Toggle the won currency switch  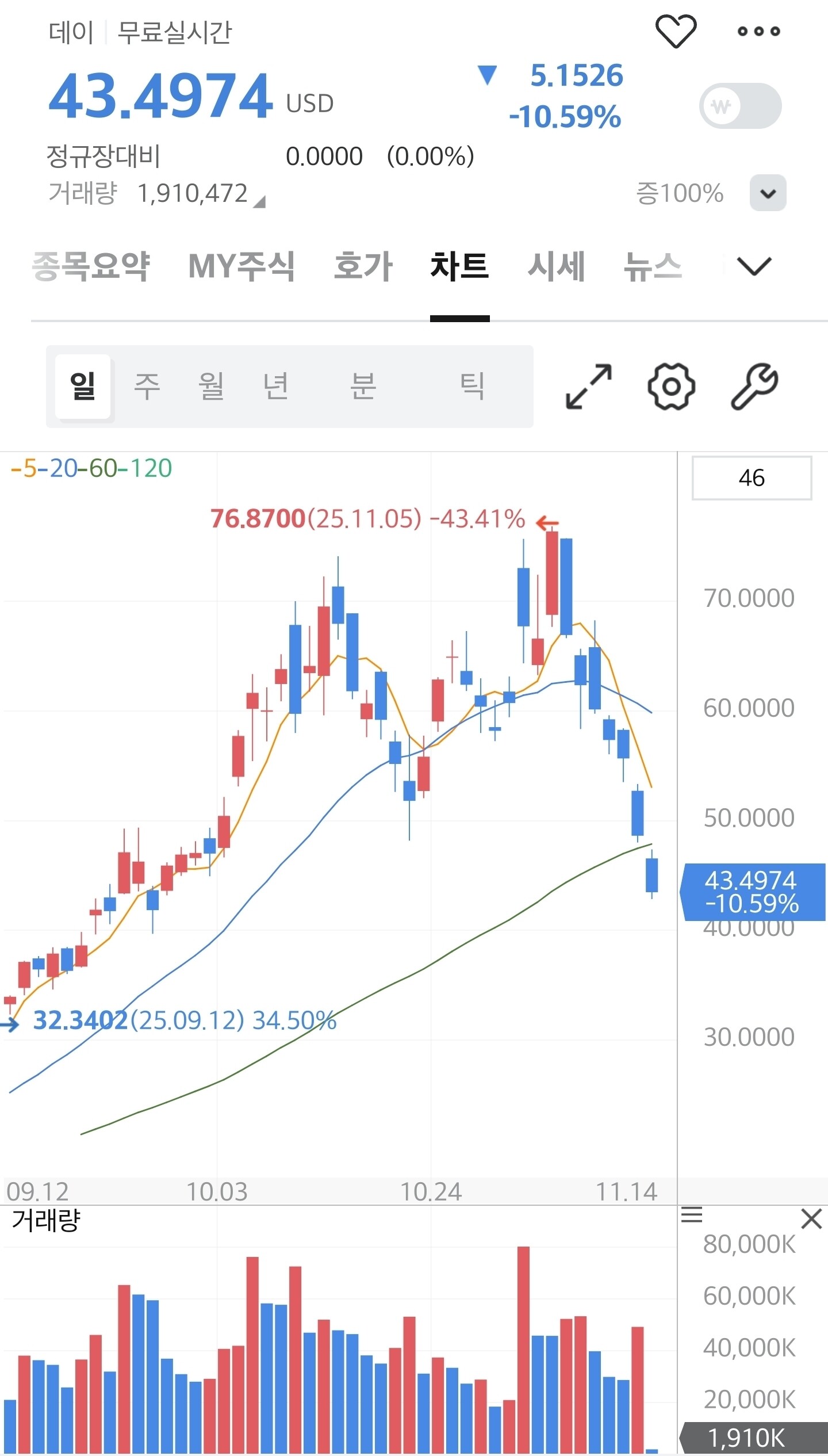(740, 106)
